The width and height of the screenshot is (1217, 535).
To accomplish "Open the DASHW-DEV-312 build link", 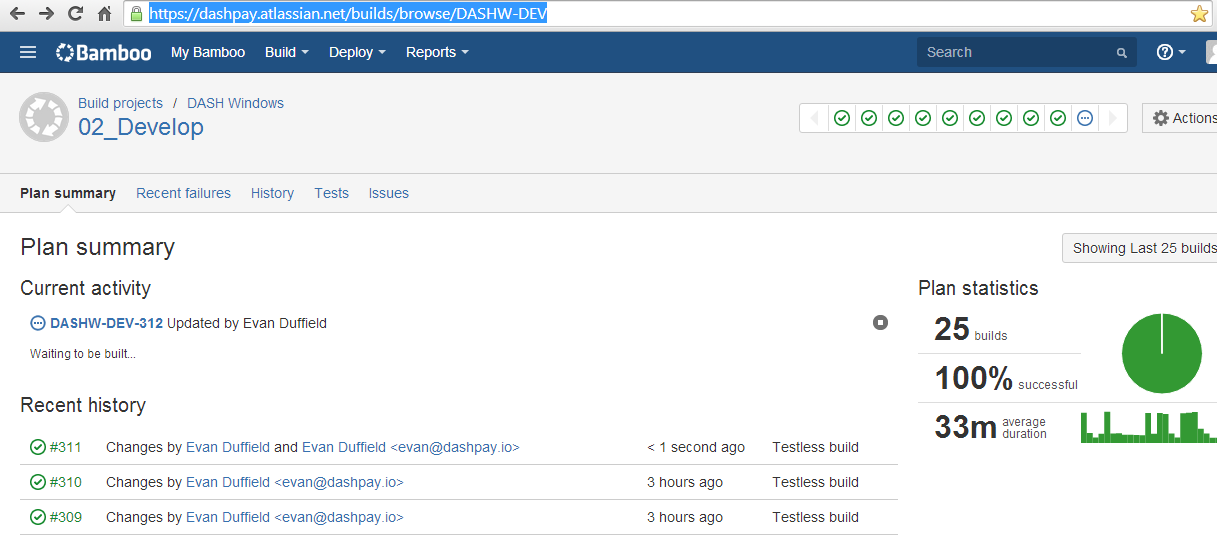I will click(x=106, y=323).
